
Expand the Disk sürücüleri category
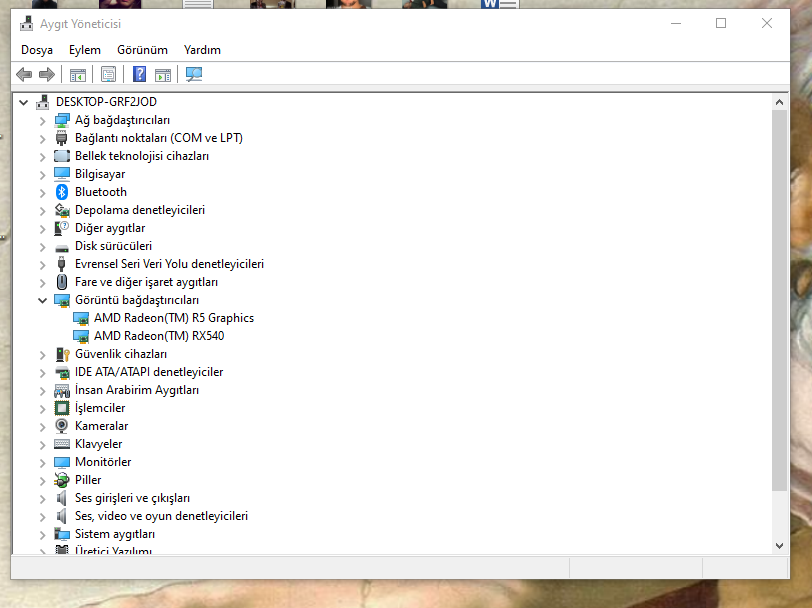point(42,246)
